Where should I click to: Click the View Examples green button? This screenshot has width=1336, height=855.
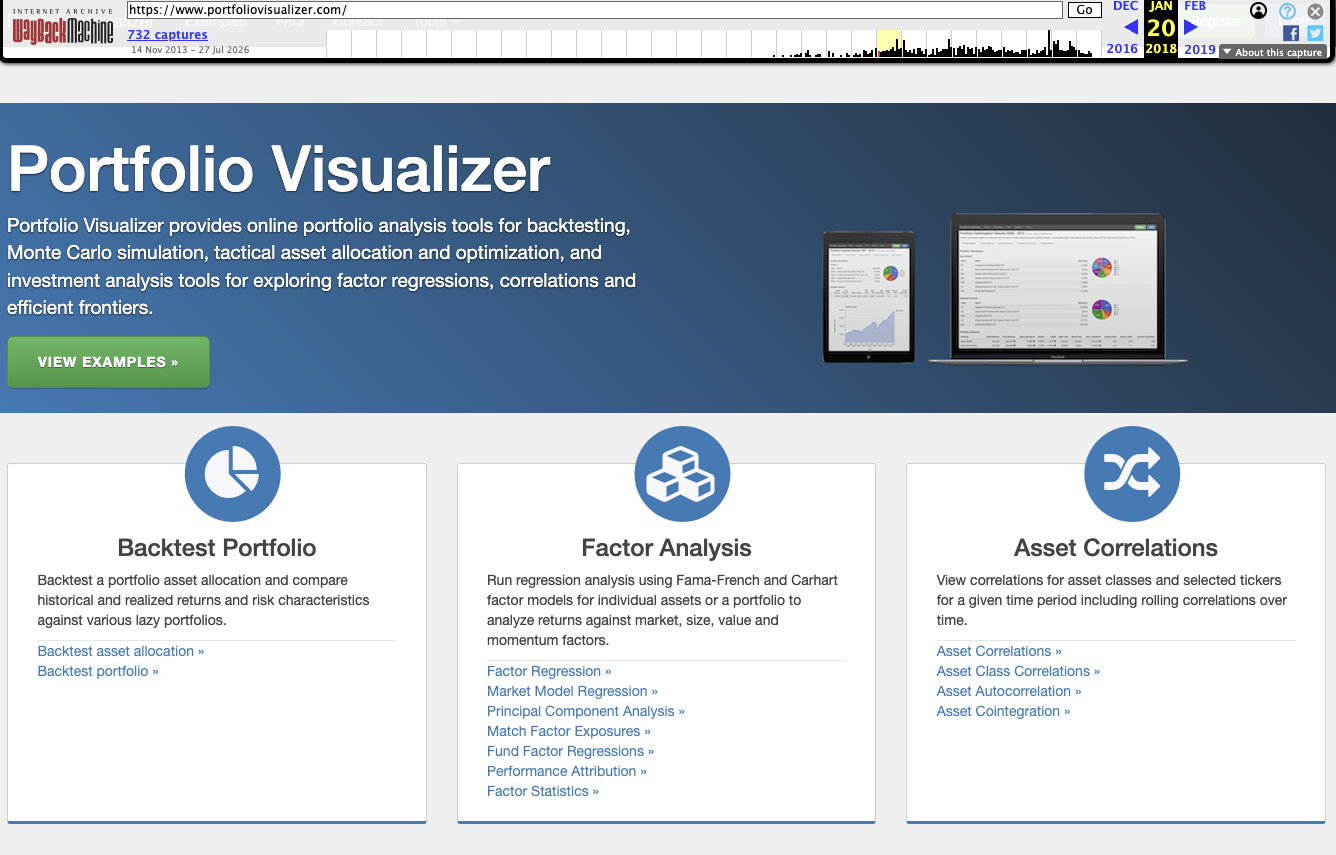tap(108, 362)
